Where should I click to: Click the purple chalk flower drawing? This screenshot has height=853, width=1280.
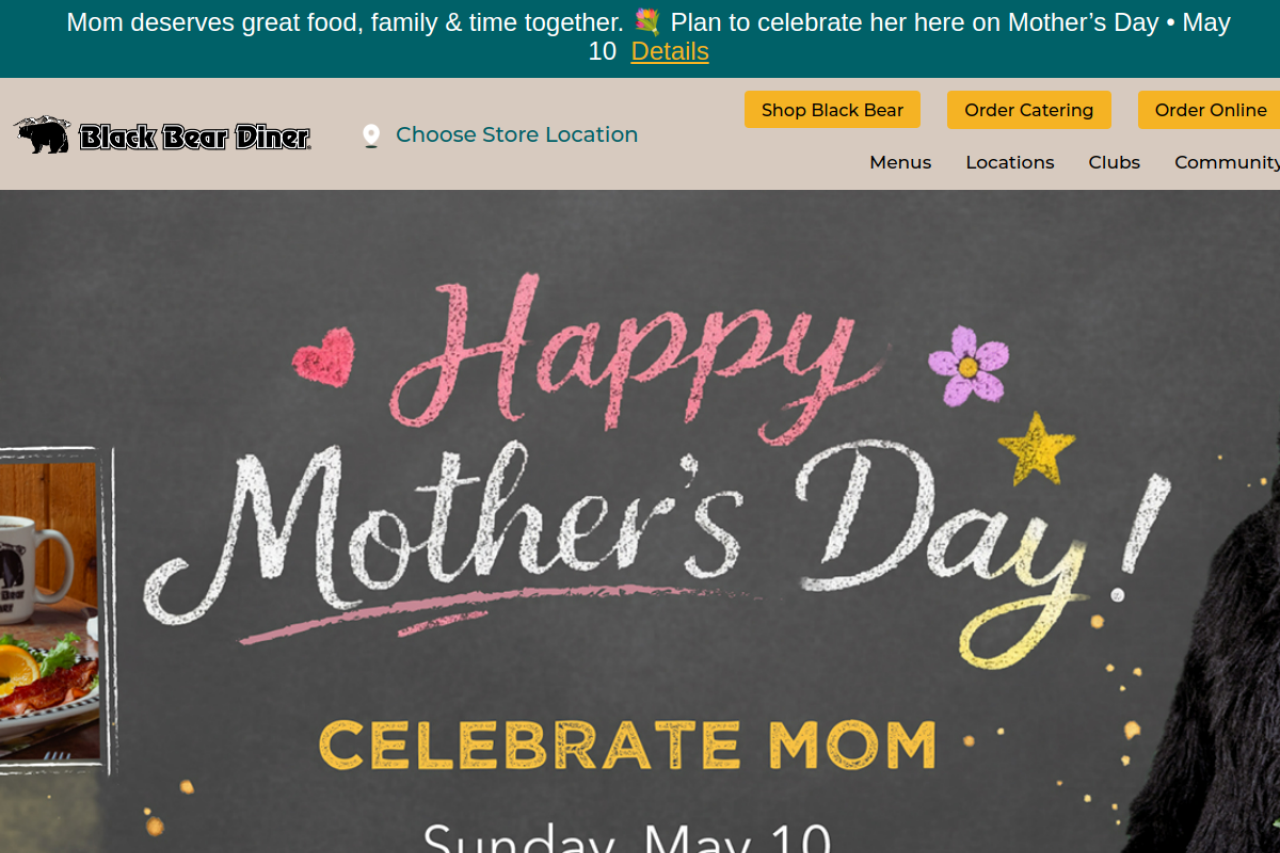[968, 365]
